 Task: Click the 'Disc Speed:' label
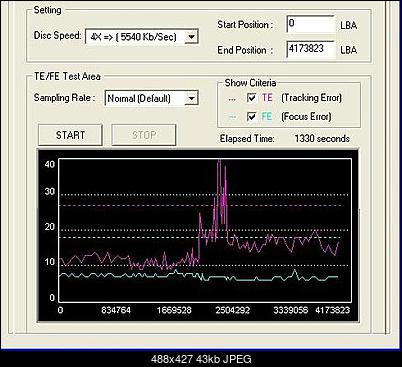point(57,35)
